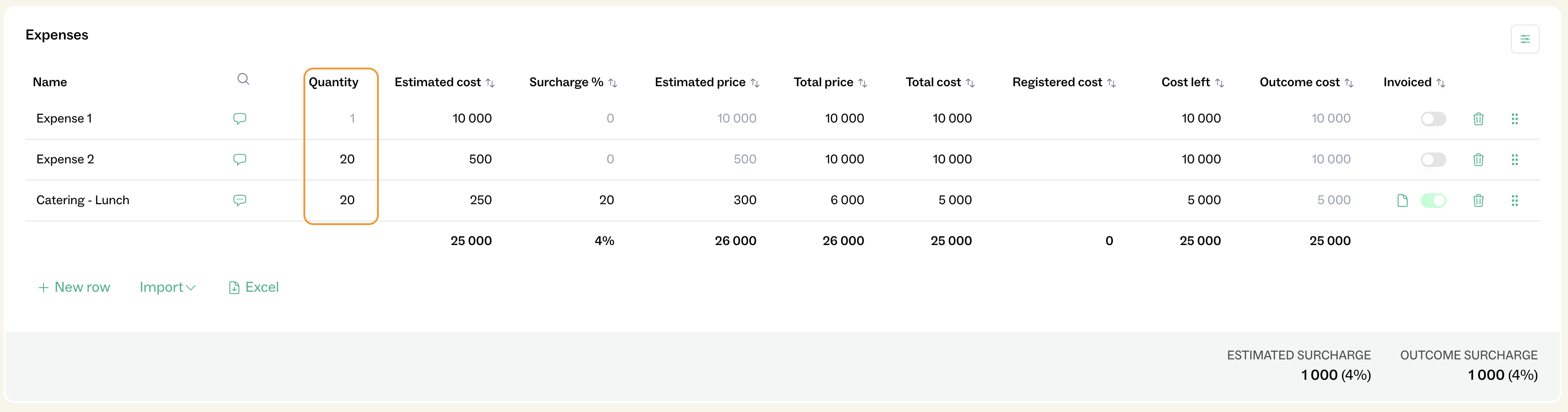
Task: Add a New row to expenses
Action: click(x=74, y=287)
